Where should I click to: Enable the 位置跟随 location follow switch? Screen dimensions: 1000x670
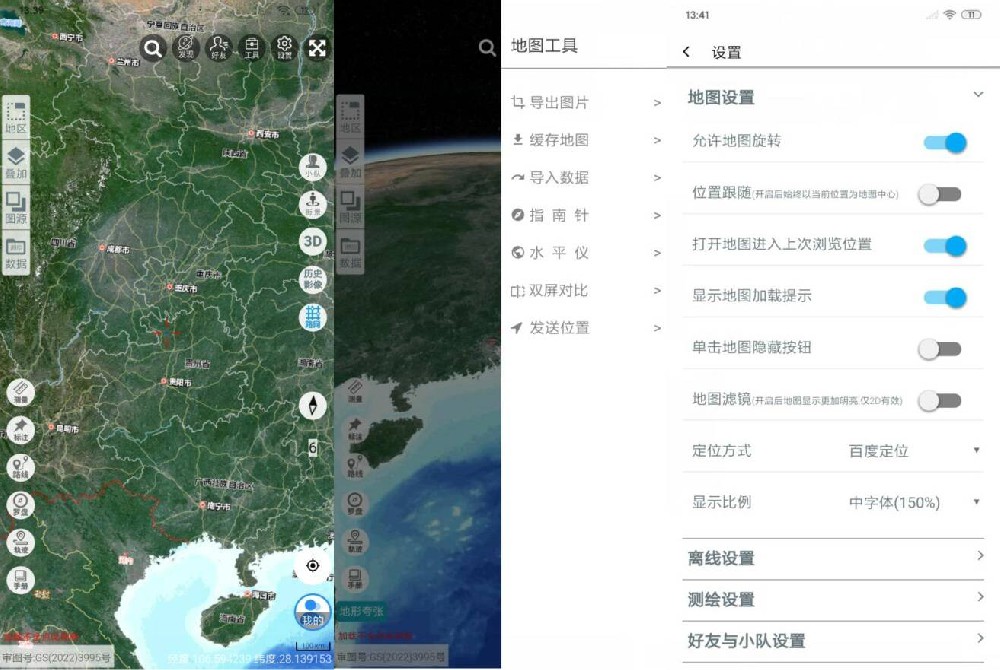939,194
